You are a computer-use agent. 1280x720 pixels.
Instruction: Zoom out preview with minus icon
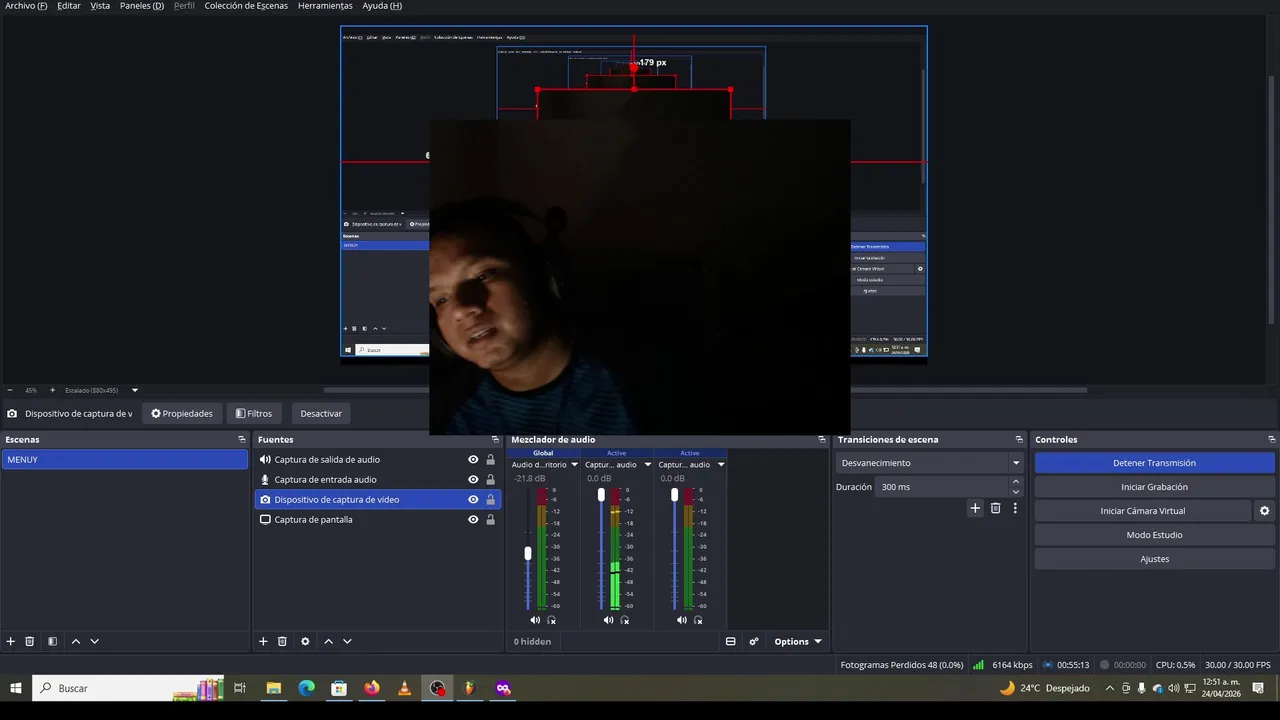(10, 390)
